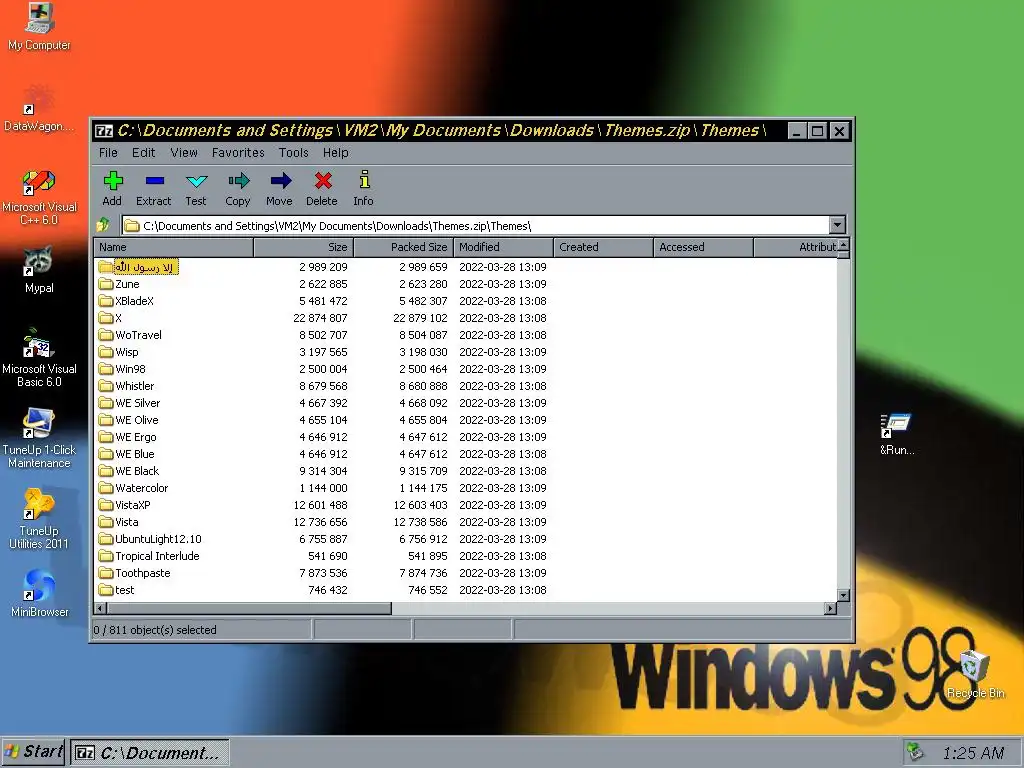Viewport: 1024px width, 768px height.
Task: Open the Help menu
Action: tap(336, 153)
